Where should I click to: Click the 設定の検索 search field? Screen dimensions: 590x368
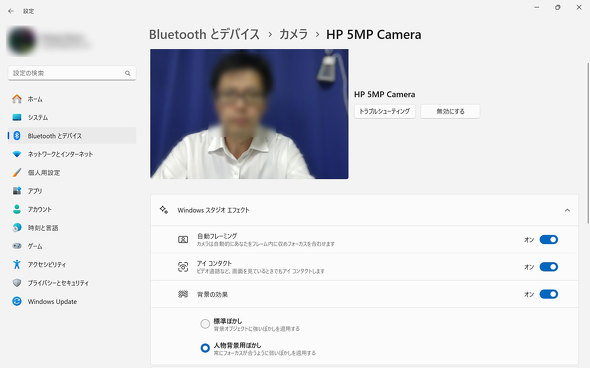(72, 73)
